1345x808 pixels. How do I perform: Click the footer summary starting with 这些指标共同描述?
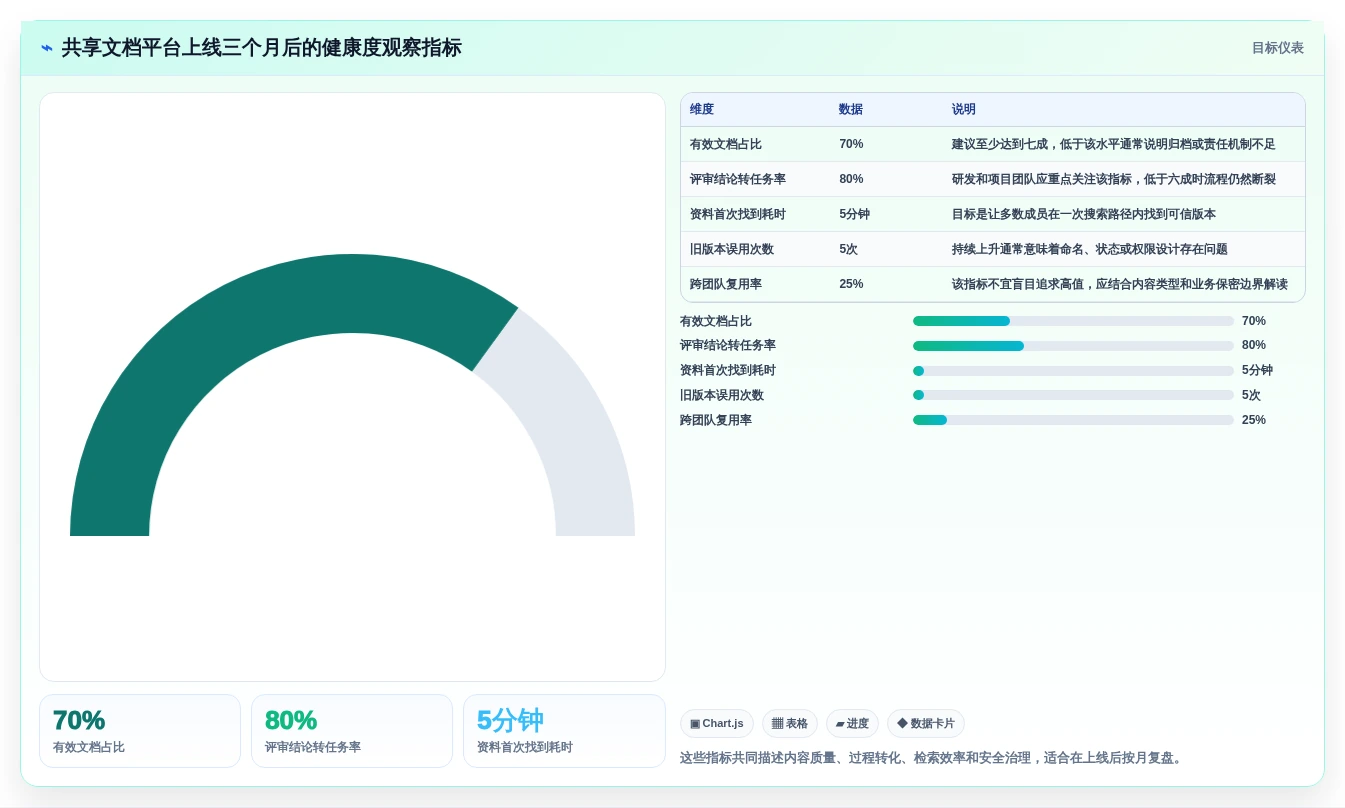point(933,758)
